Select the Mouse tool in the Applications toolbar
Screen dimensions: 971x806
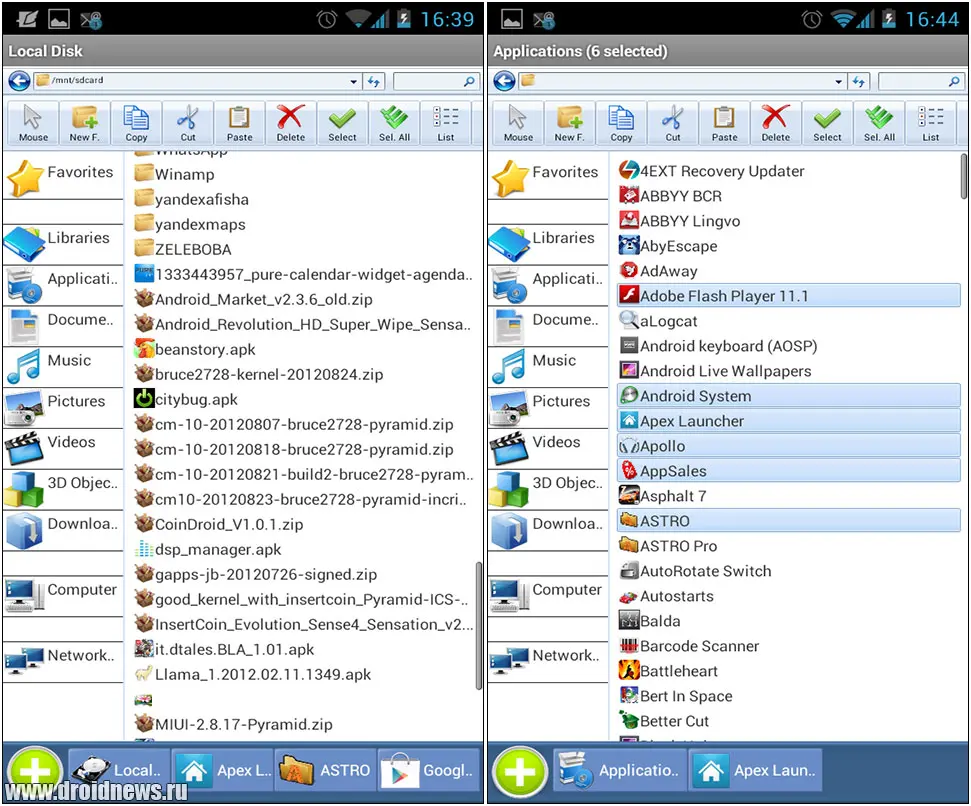518,123
